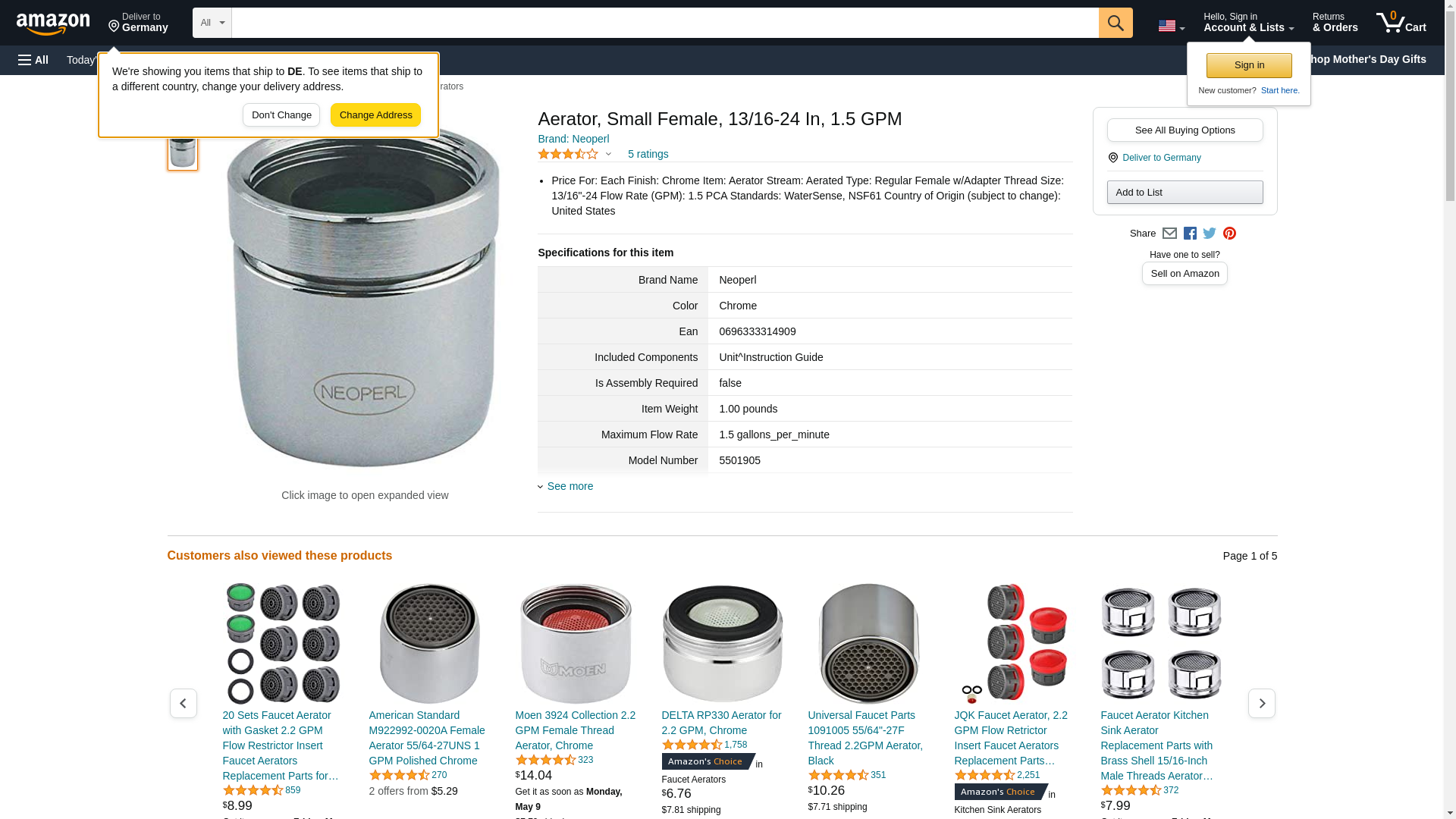Click the Change Address button
Viewport: 1456px width, 819px height.
[375, 115]
